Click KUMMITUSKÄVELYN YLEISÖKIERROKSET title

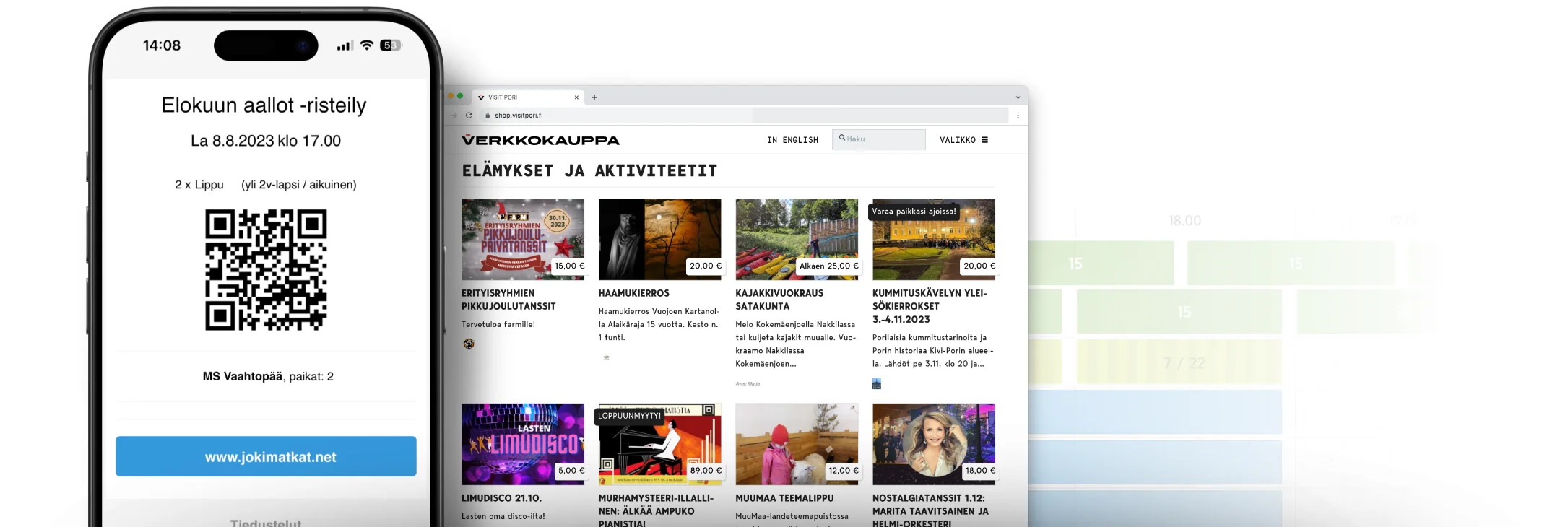click(x=930, y=306)
